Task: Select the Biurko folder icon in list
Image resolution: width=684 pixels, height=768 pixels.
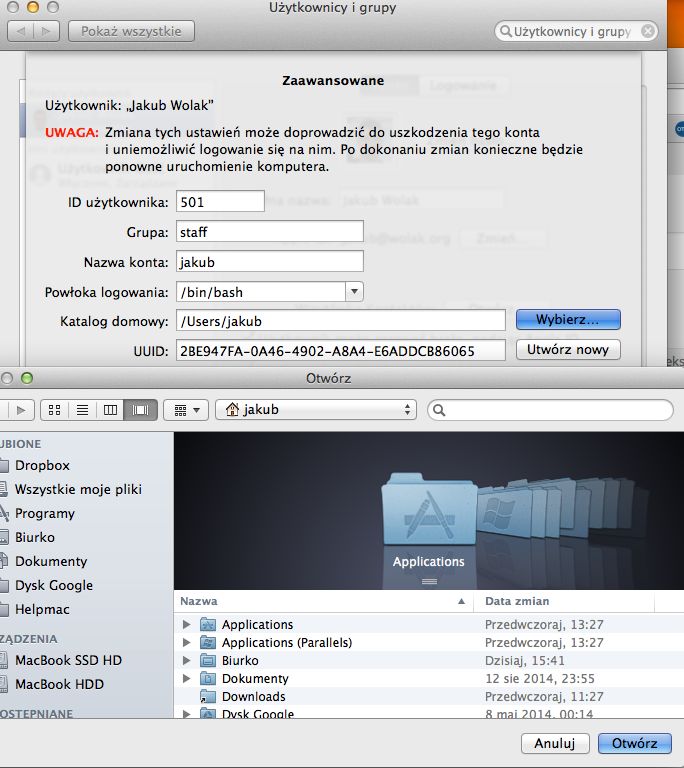Action: point(208,661)
